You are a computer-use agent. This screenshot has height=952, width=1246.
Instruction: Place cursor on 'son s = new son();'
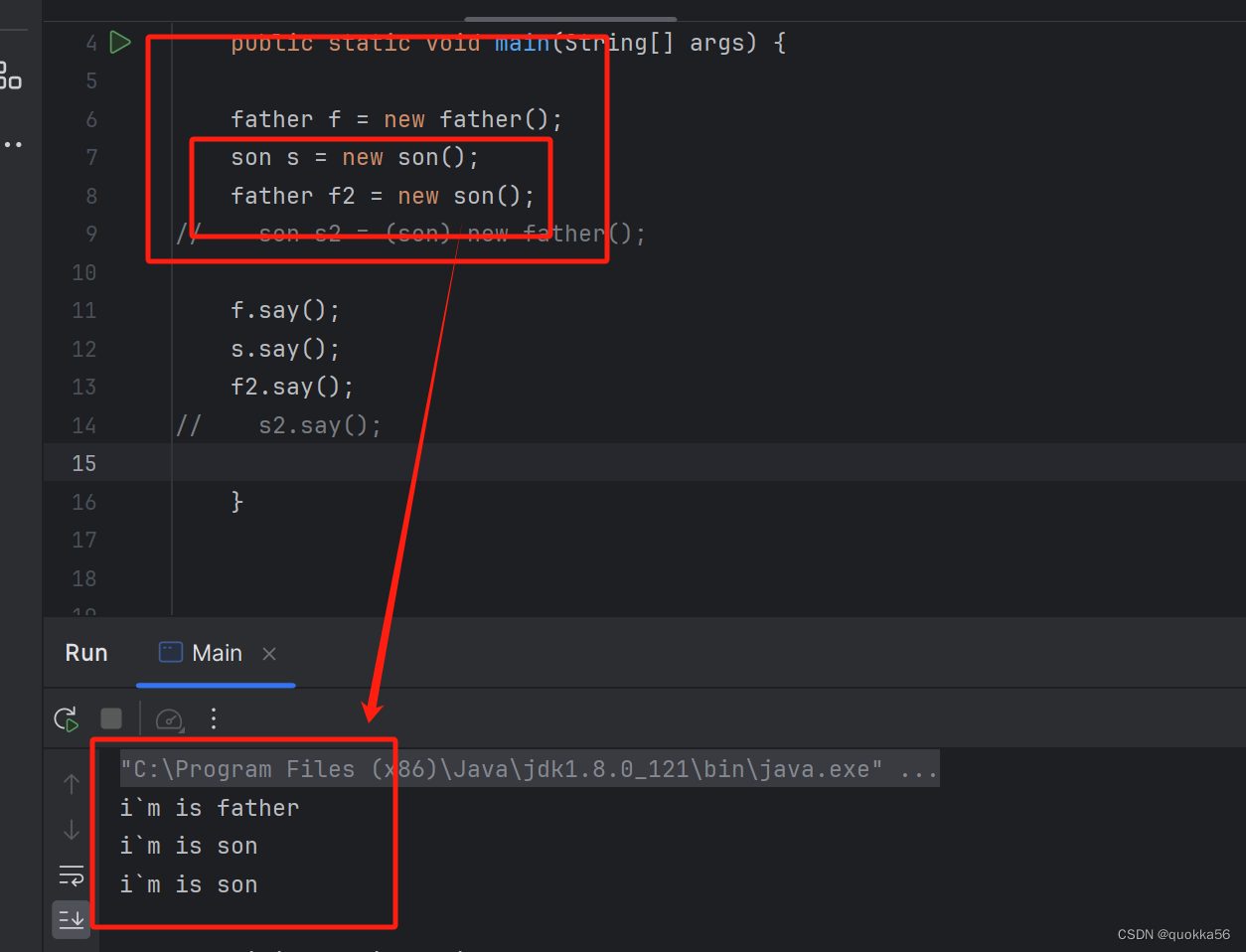click(355, 158)
